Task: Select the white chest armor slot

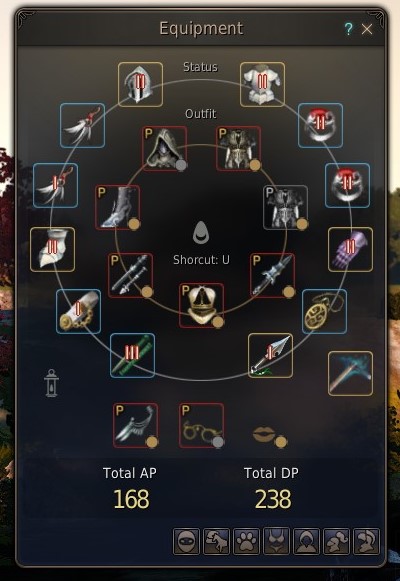Action: (262, 84)
